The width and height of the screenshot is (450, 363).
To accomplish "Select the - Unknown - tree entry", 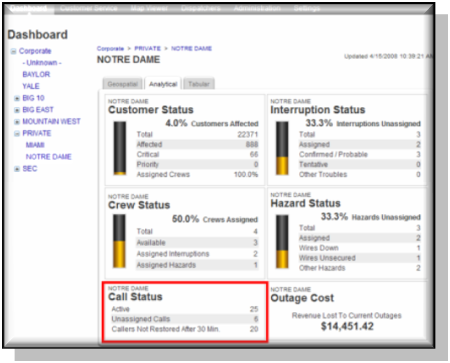I will coord(42,63).
